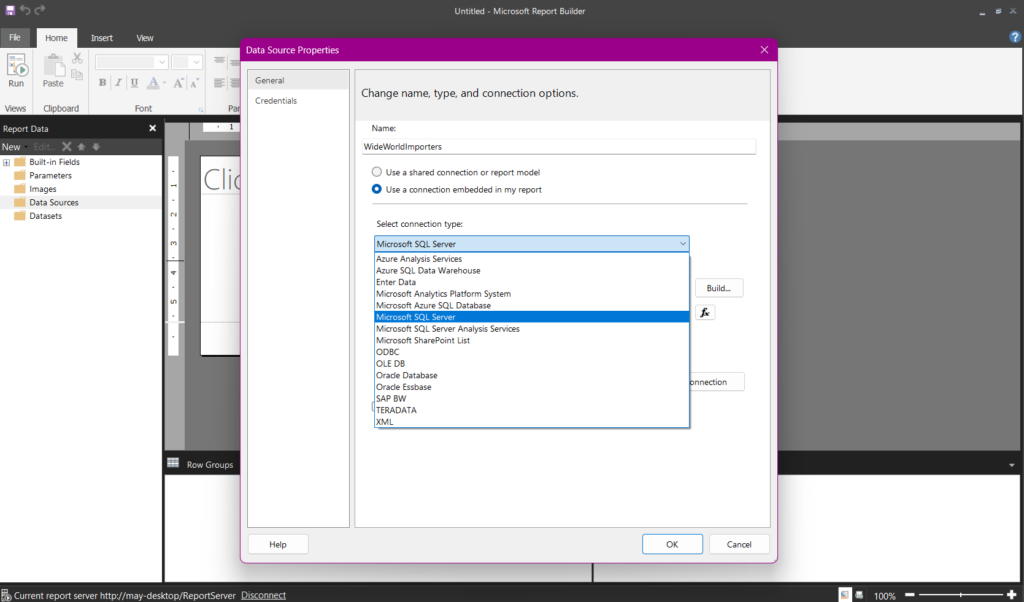1024x602 pixels.
Task: Toggle Underline formatting in the Font group
Action: 134,82
